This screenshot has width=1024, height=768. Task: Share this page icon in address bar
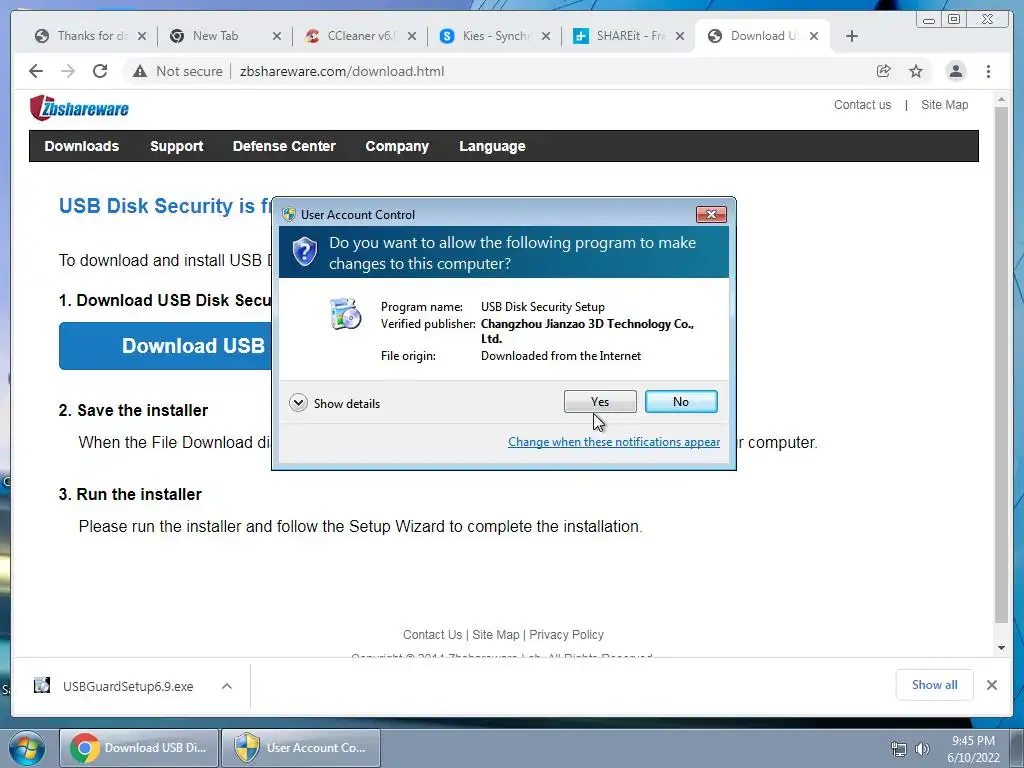pos(884,71)
